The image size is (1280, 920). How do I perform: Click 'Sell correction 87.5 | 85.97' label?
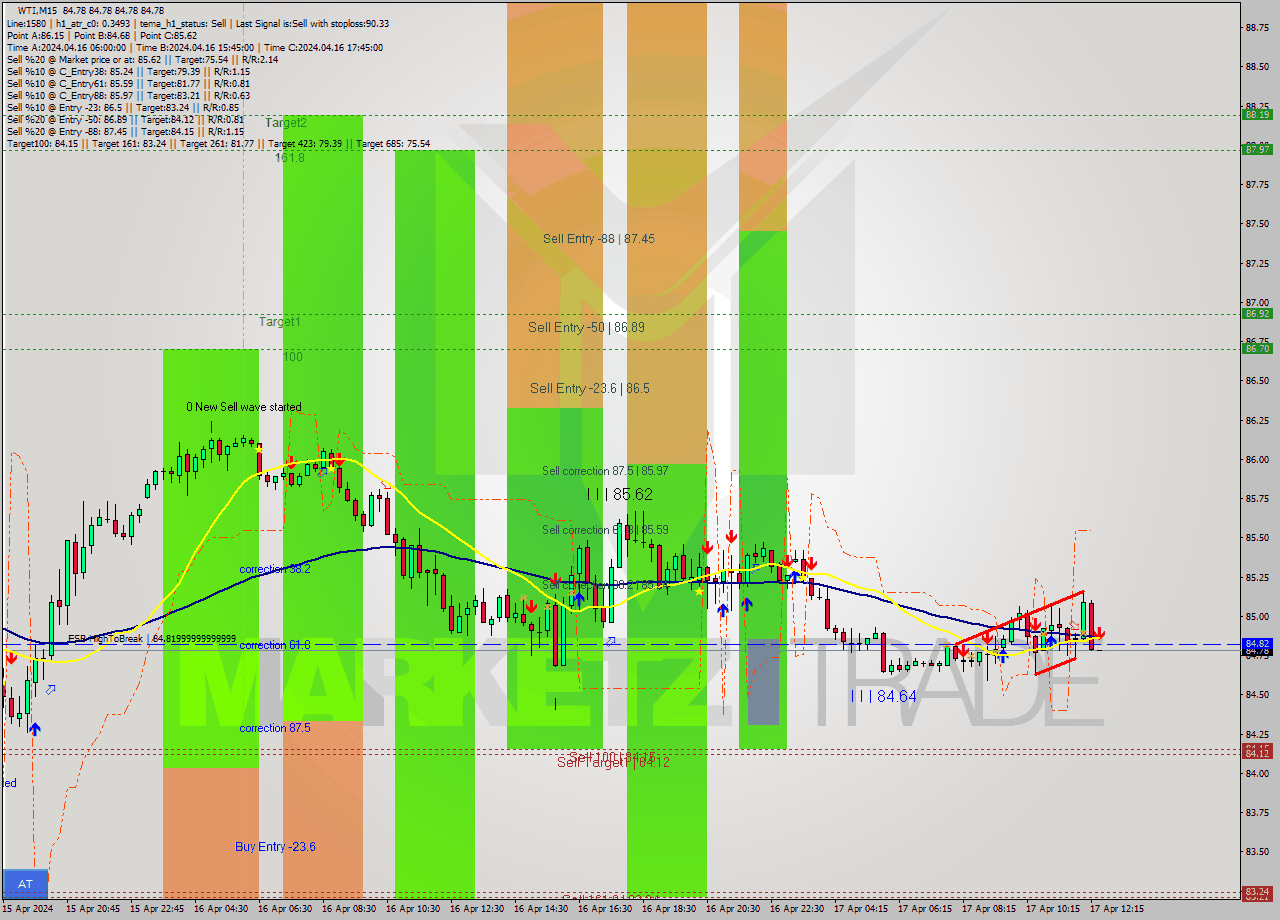point(605,471)
